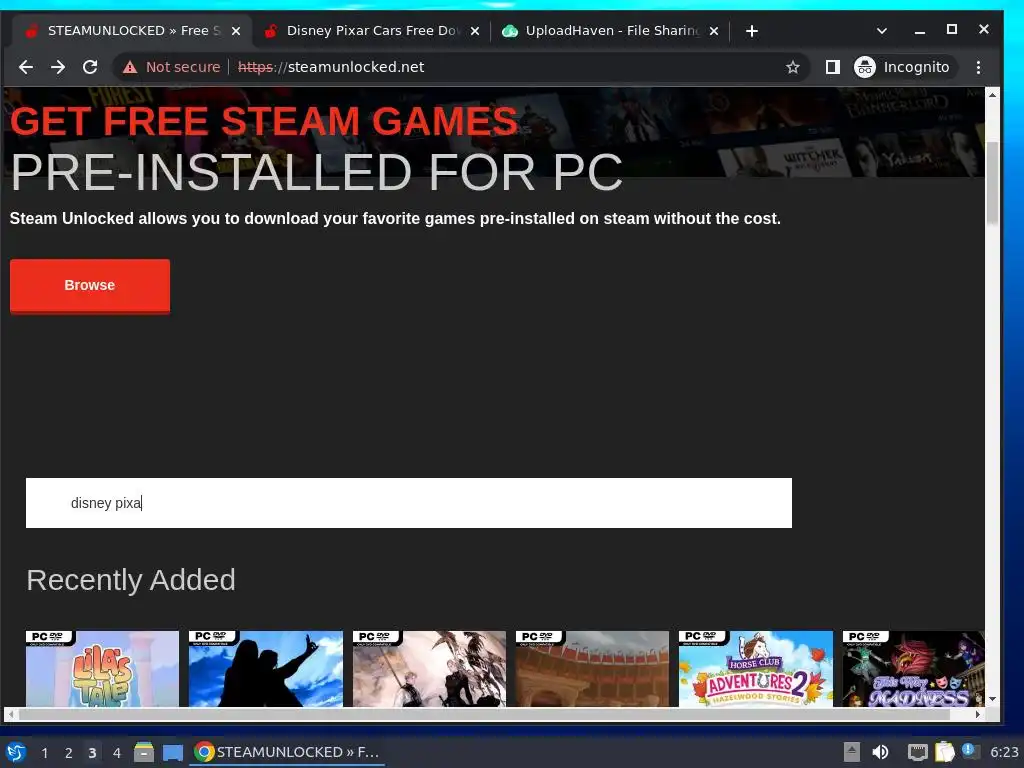The height and width of the screenshot is (768, 1024).
Task: Reload the steamunlocked page
Action: click(90, 67)
